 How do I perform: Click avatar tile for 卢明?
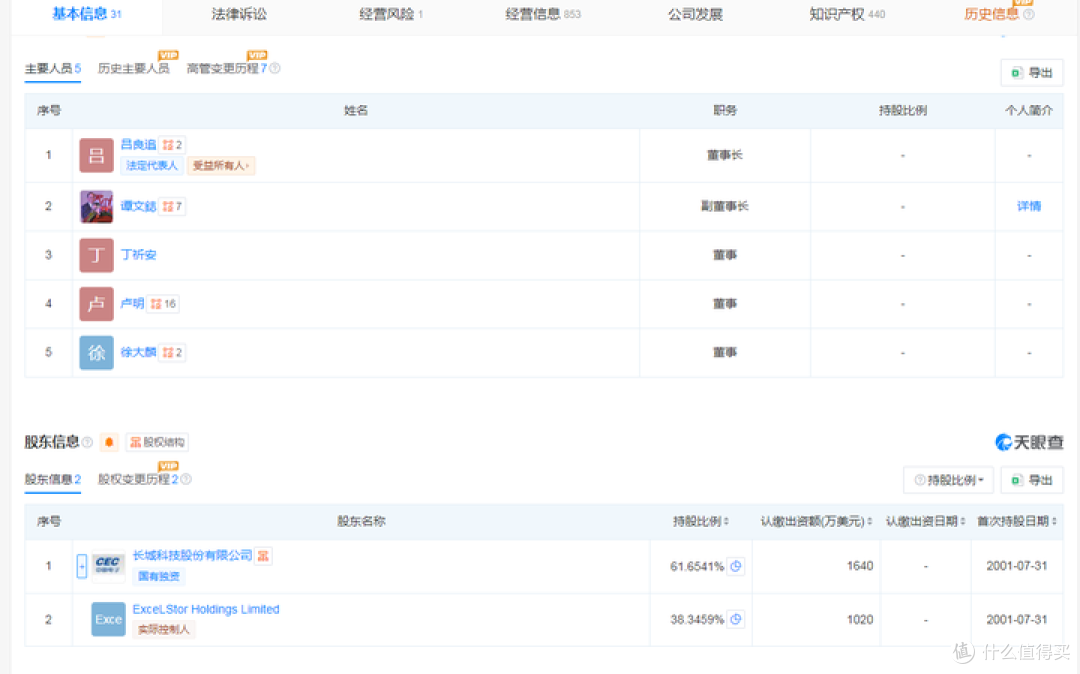(x=96, y=304)
